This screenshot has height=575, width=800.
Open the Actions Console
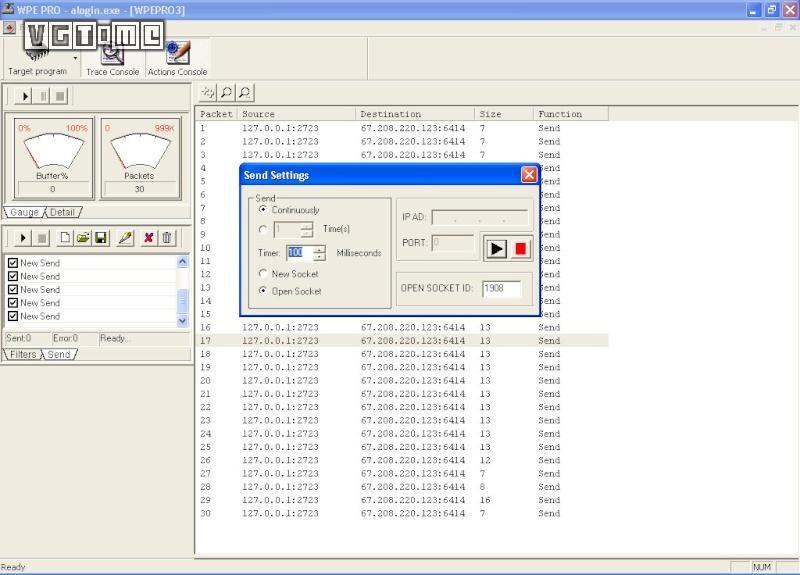177,59
